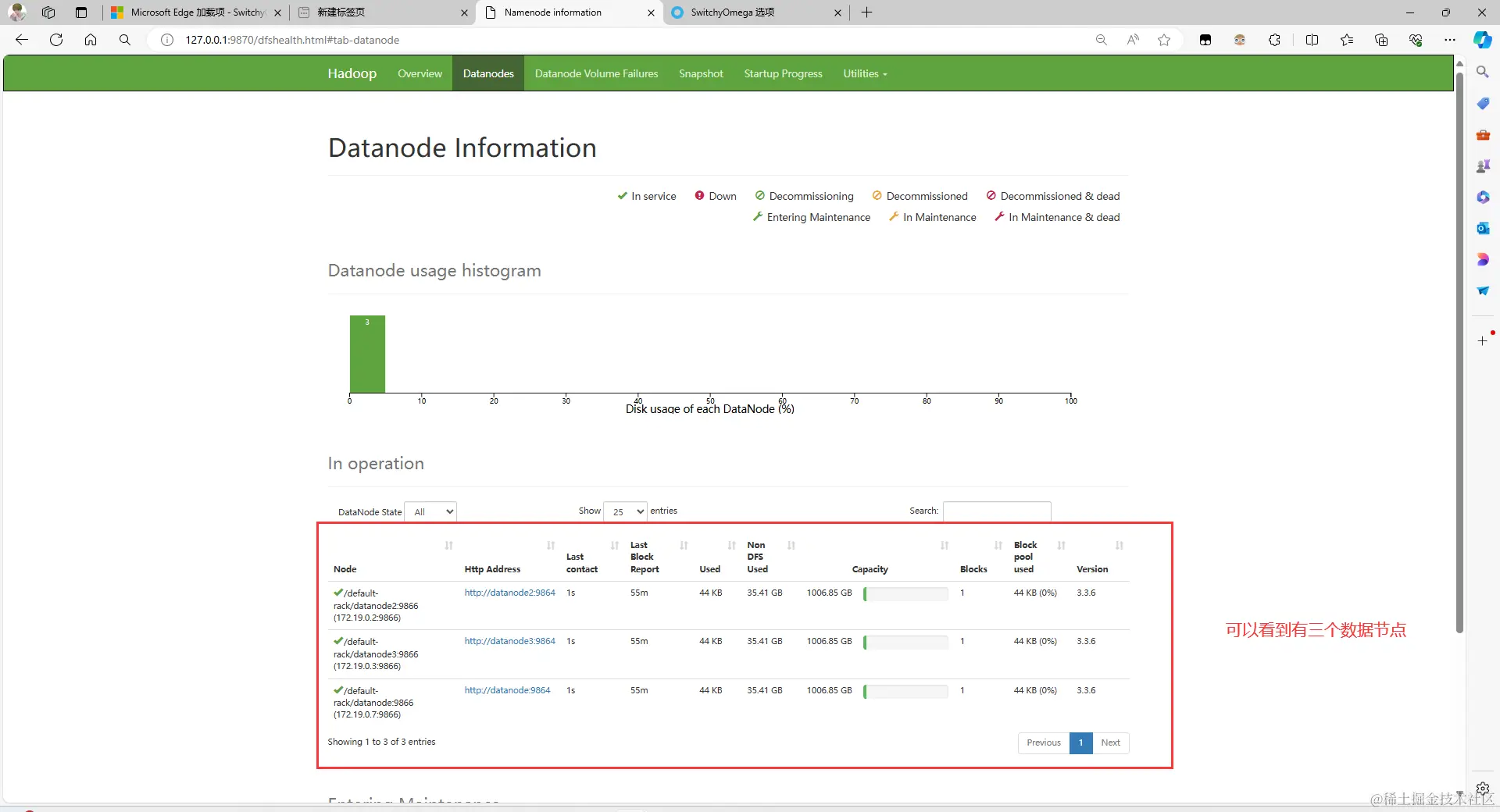Image resolution: width=1500 pixels, height=812 pixels.
Task: Sort table by Last contact column
Action: (592, 557)
